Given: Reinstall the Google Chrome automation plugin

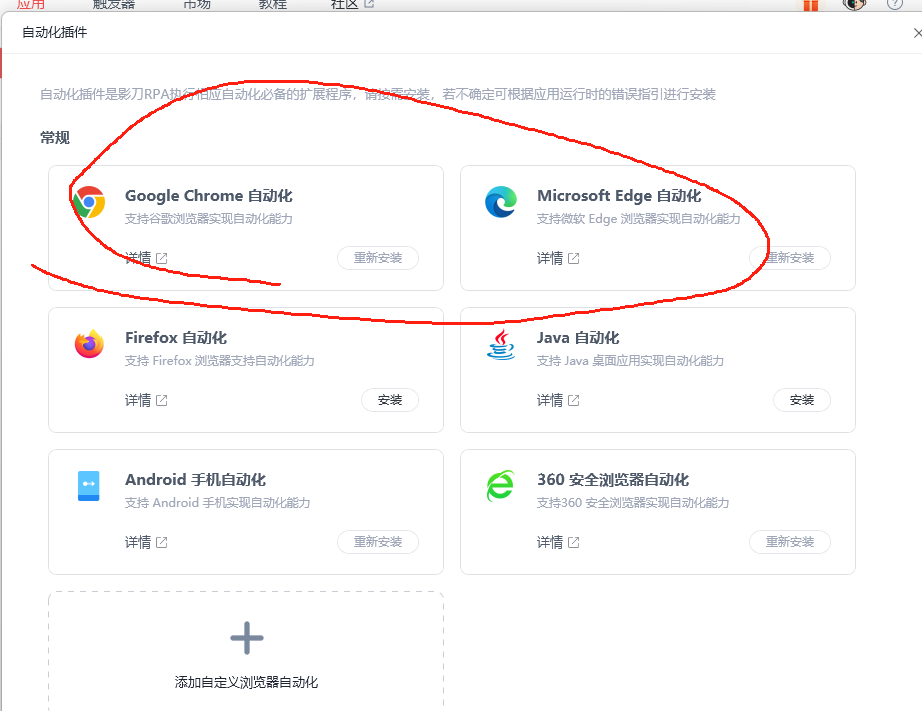Looking at the screenshot, I should click(x=378, y=258).
